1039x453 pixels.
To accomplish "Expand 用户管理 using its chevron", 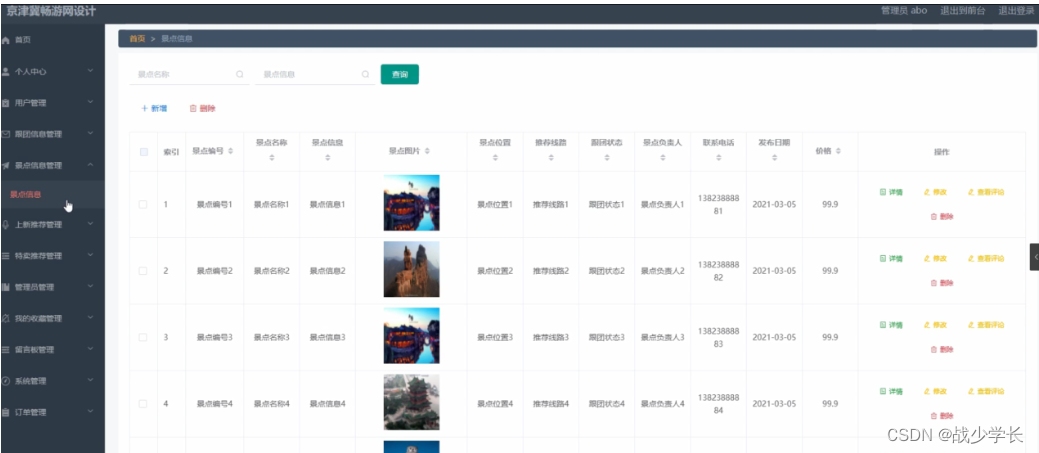I will [91, 103].
